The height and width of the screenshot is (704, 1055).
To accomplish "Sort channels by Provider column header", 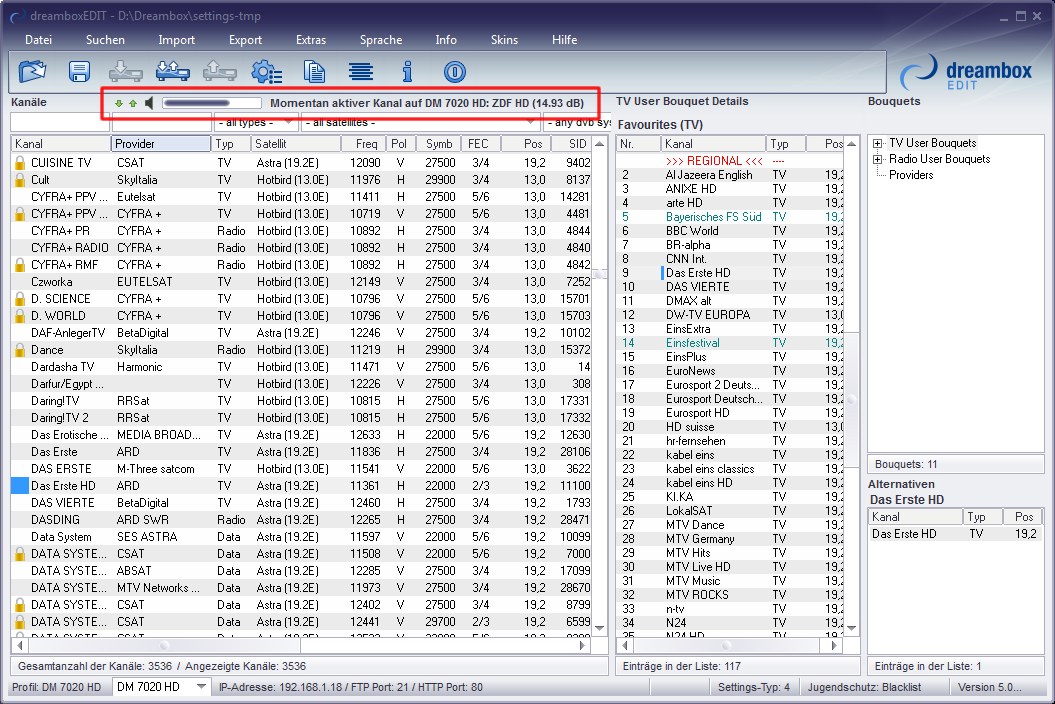I will (161, 143).
